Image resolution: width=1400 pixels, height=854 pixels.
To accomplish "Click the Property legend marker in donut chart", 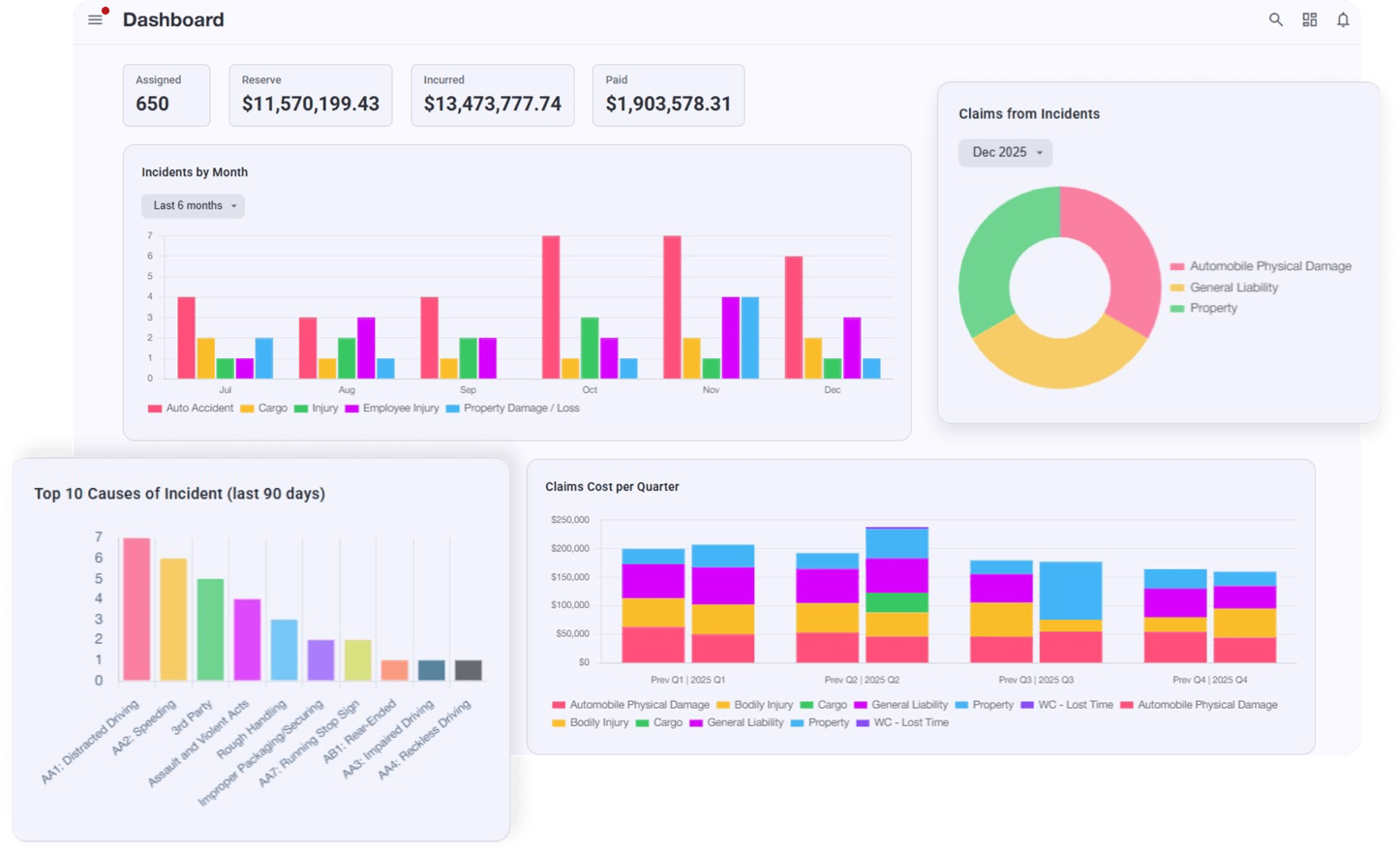I will (x=1176, y=308).
